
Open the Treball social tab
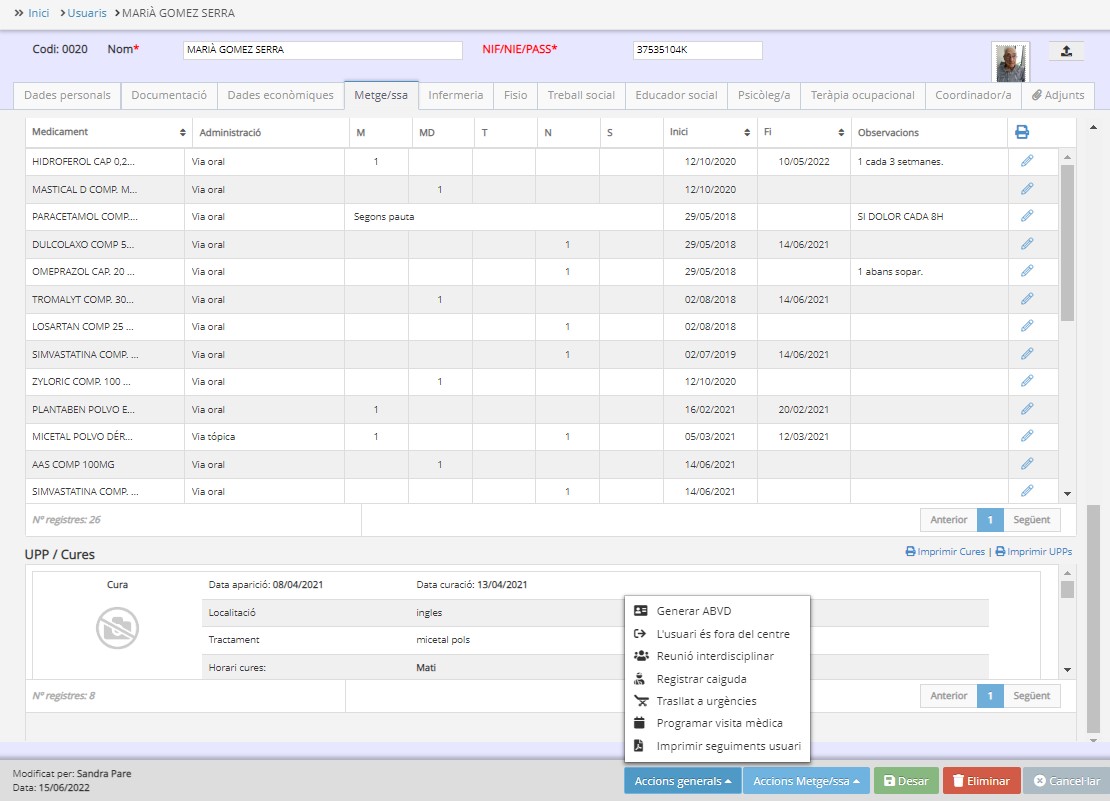click(581, 95)
